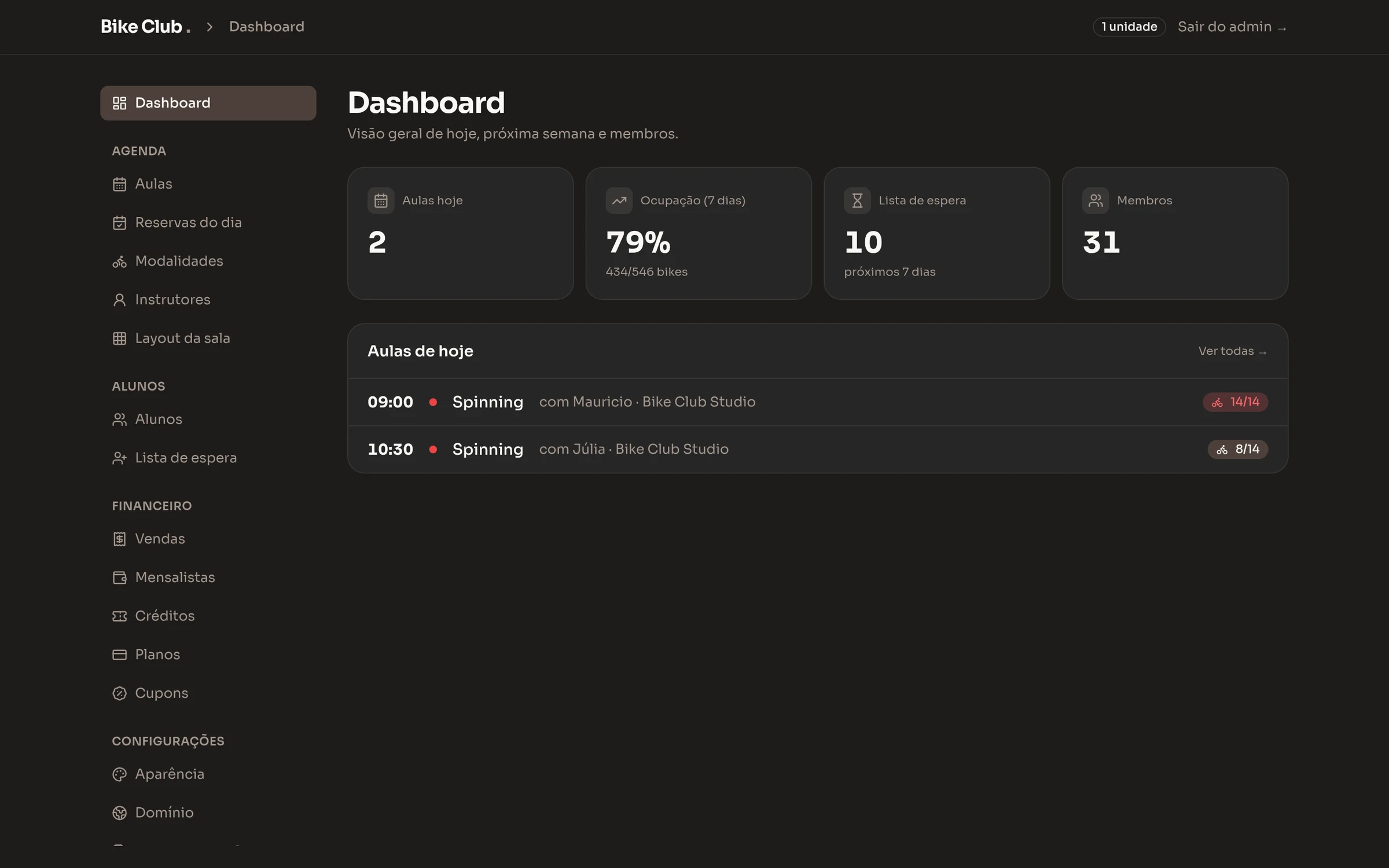Click the Bike Club logo link
This screenshot has height=868, width=1389.
pos(145,27)
